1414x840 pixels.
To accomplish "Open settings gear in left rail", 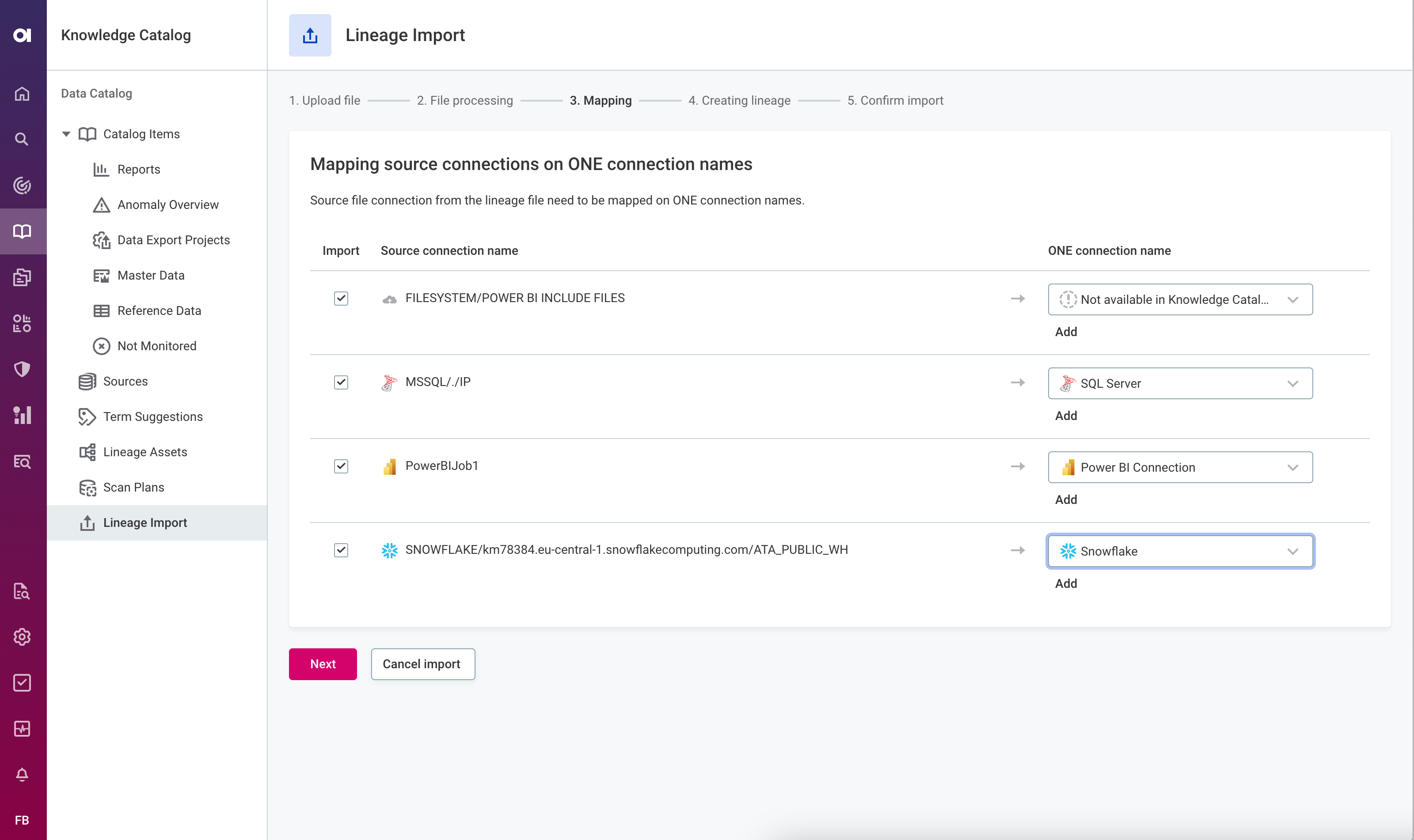I will pyautogui.click(x=22, y=637).
